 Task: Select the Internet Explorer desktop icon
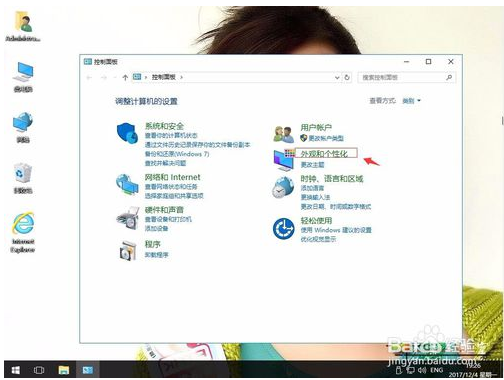(23, 232)
